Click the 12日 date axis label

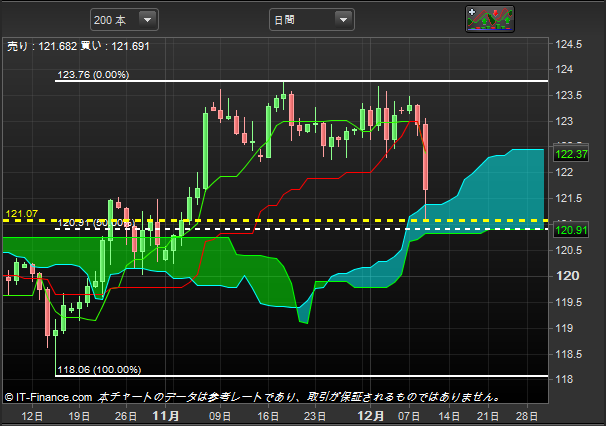tap(32, 416)
